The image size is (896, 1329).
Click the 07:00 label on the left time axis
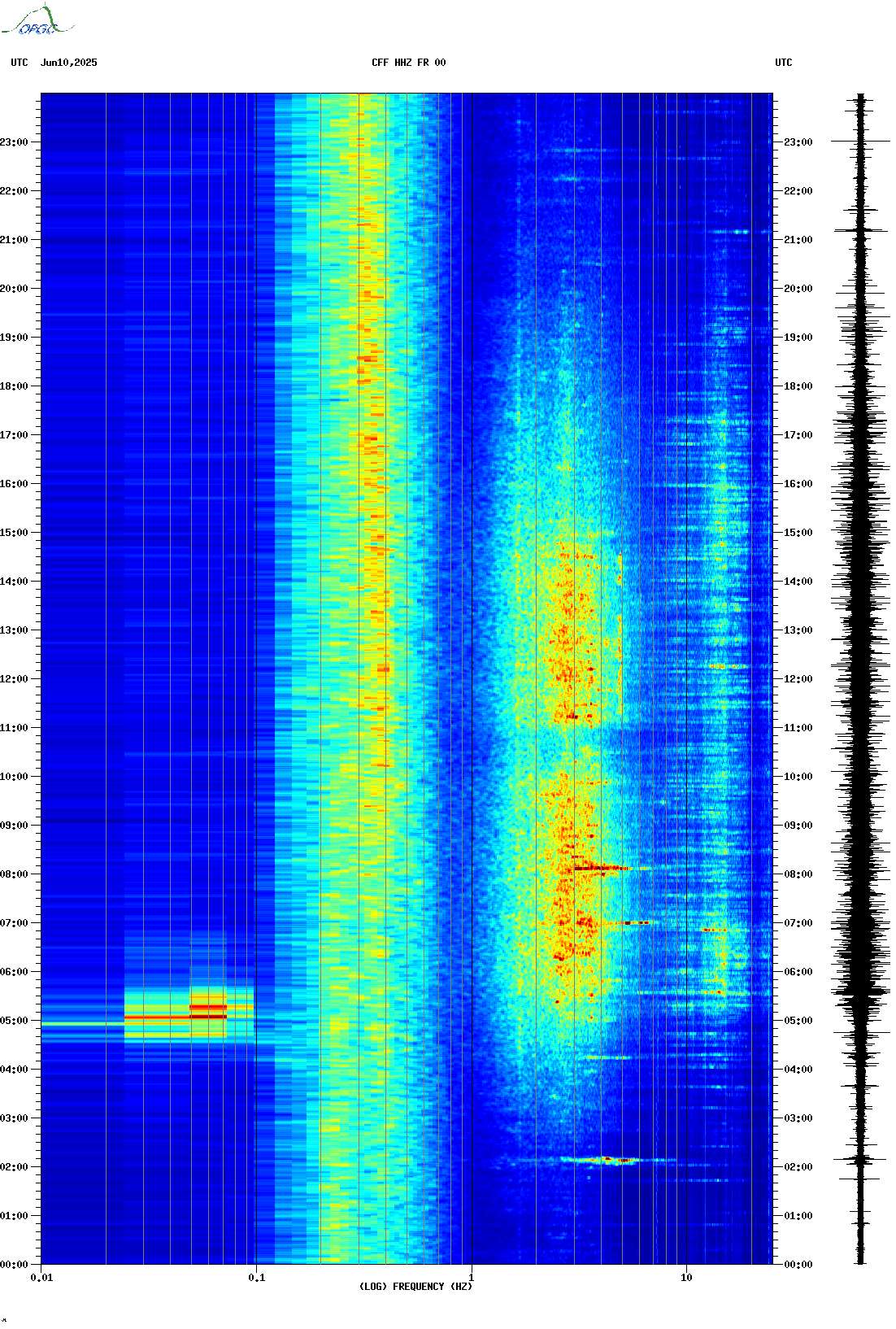14,923
